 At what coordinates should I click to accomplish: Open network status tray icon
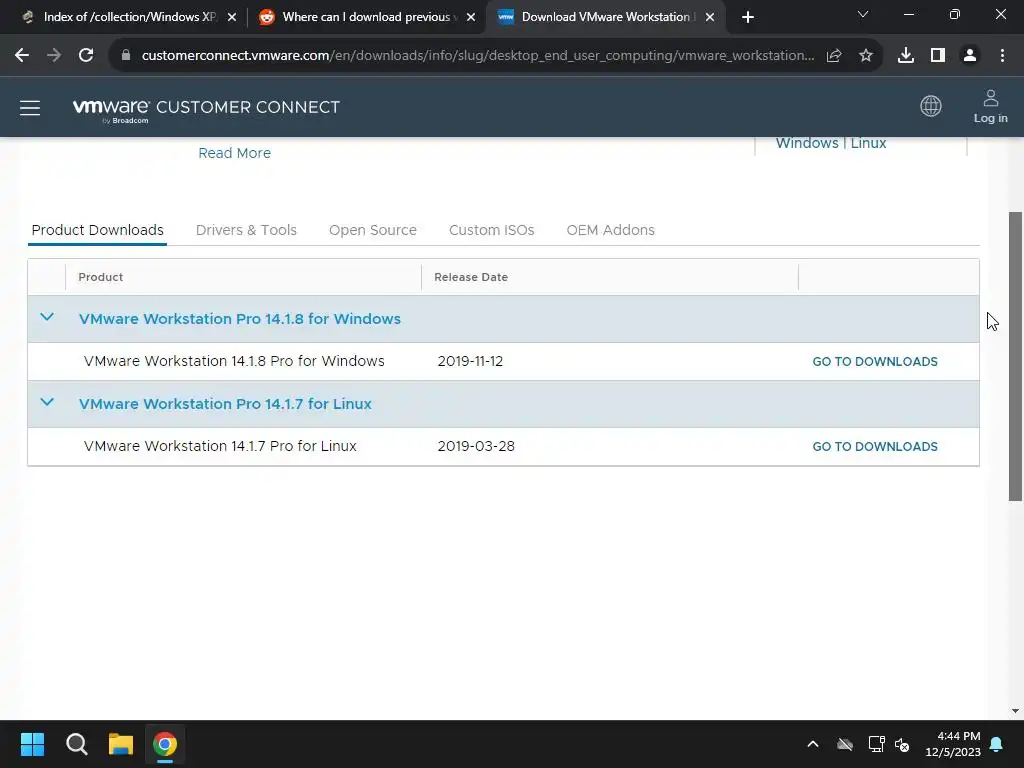[876, 744]
